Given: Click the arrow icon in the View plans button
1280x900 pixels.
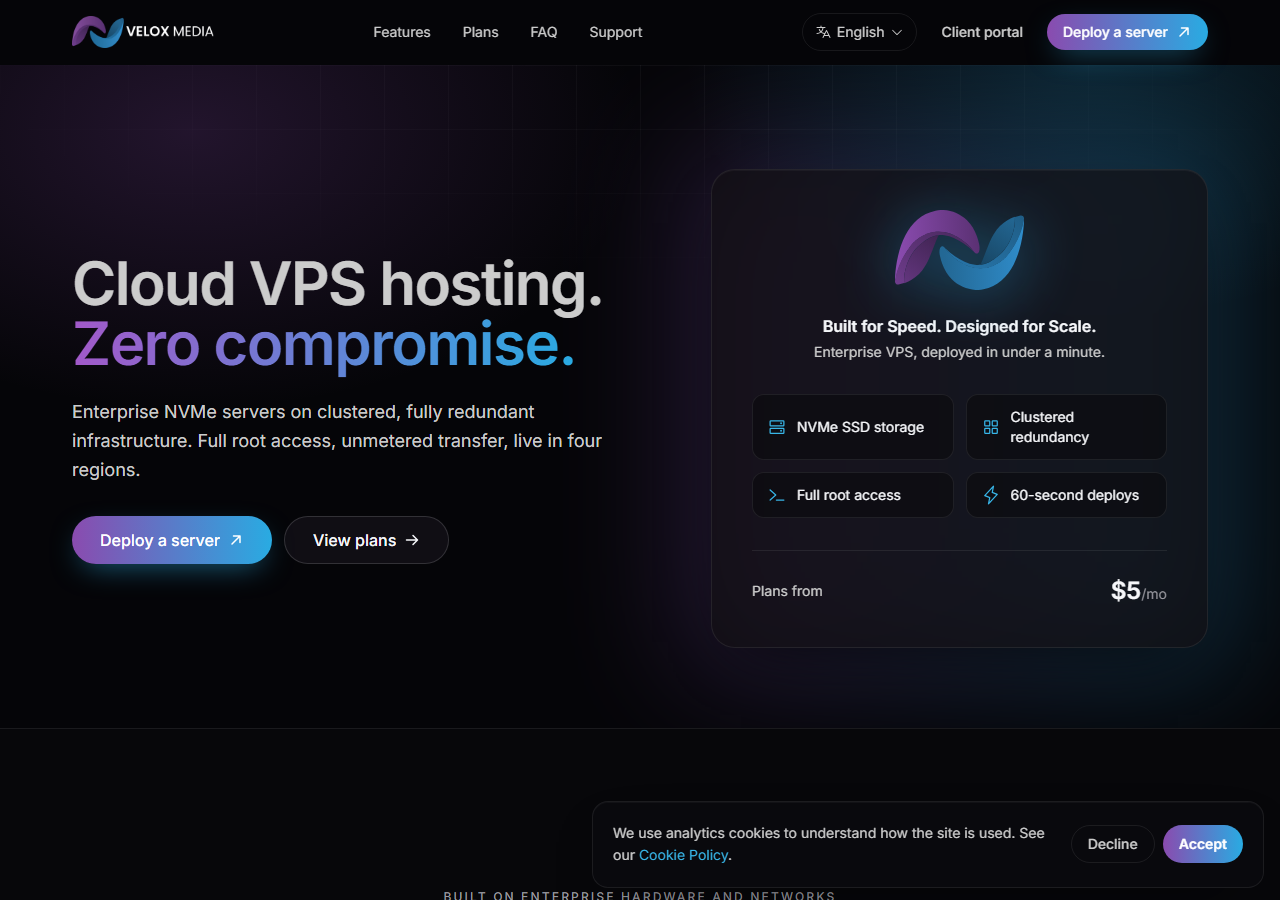Looking at the screenshot, I should tap(412, 540).
